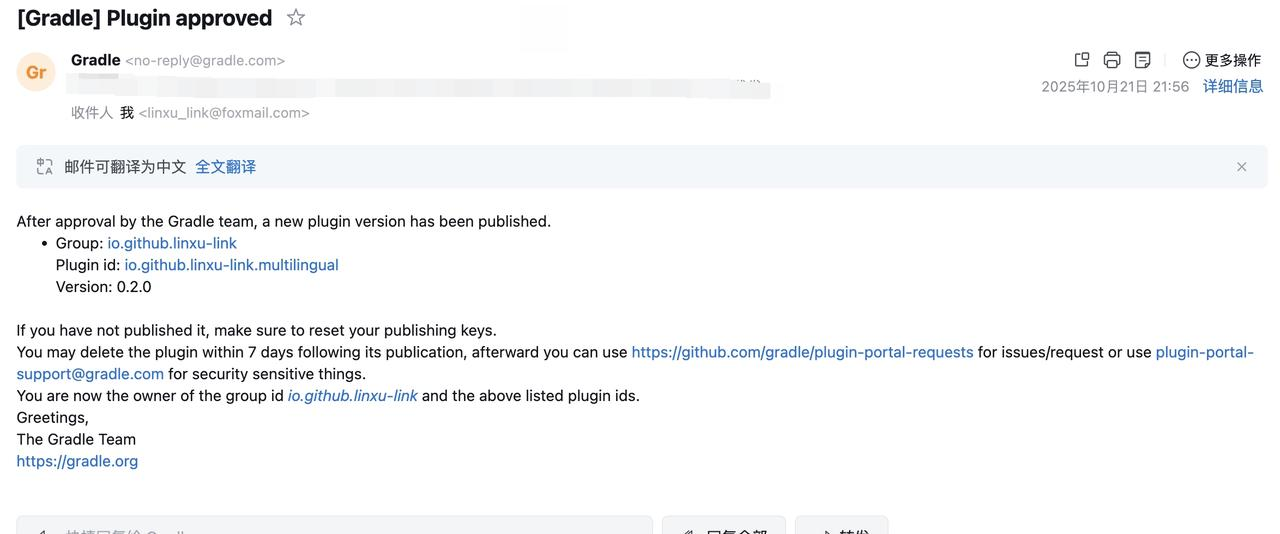
Task: Click the translate icon in banner
Action: (44, 167)
